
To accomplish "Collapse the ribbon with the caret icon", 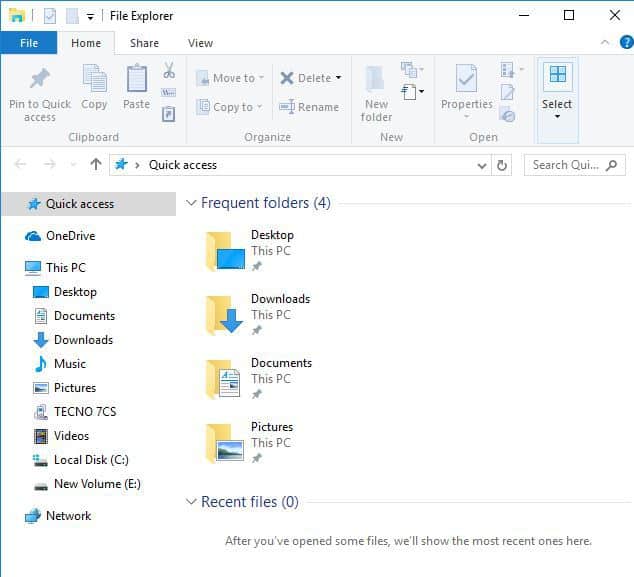I will tap(604, 42).
